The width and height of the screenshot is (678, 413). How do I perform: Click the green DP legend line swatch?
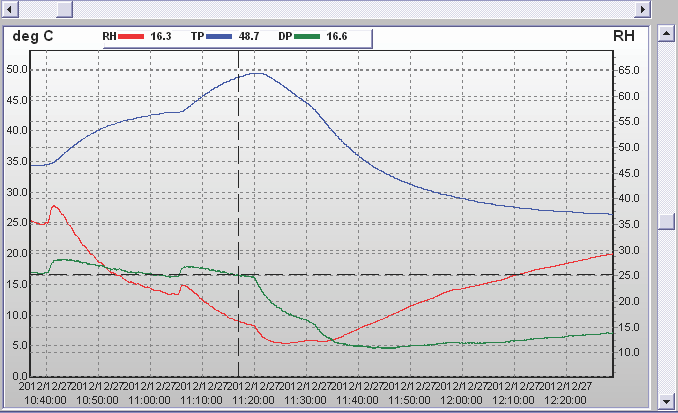[308, 36]
